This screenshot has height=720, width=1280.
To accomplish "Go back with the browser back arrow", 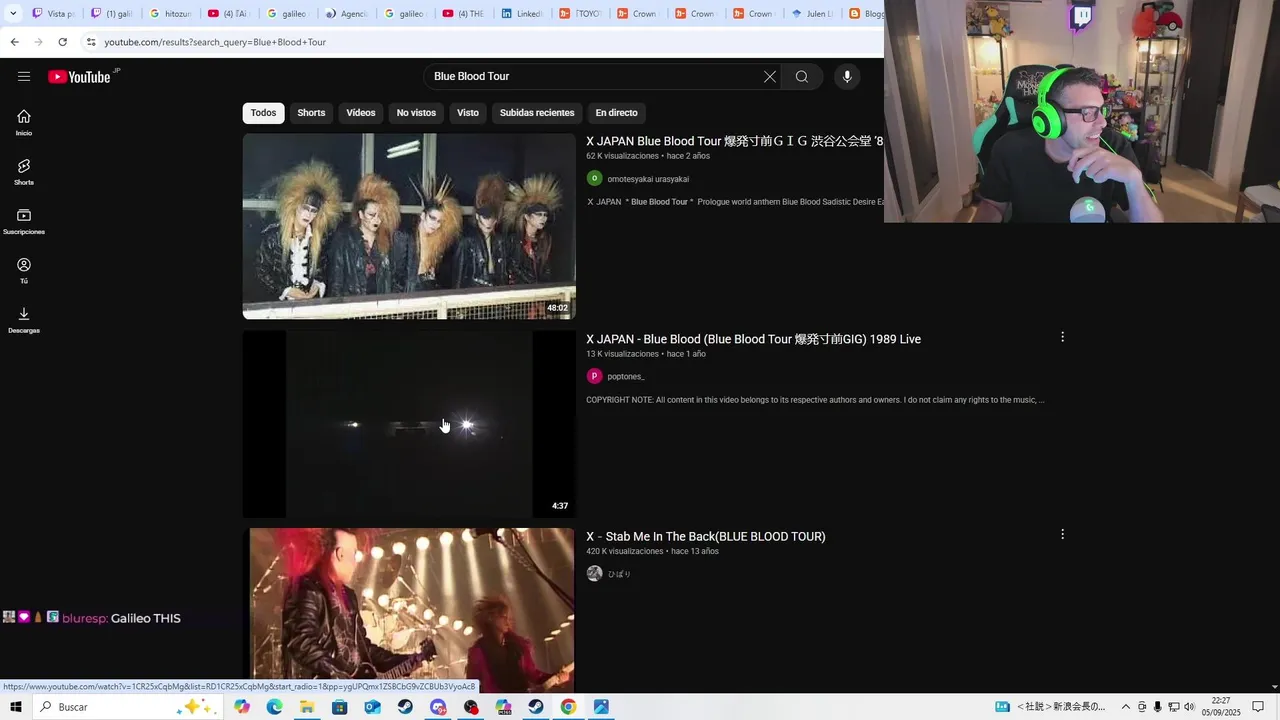I will coord(14,42).
